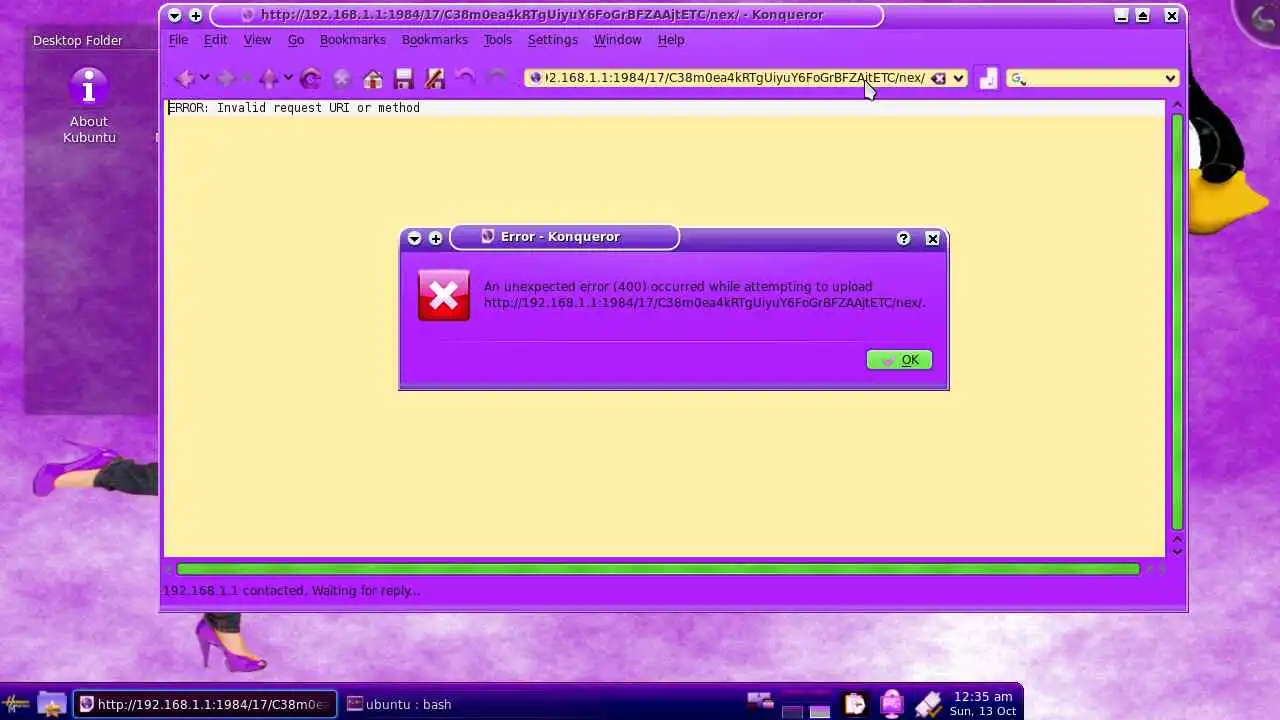Click the Undo arrow toolbar icon
Screen dimensions: 1280x720
pyautogui.click(x=465, y=78)
